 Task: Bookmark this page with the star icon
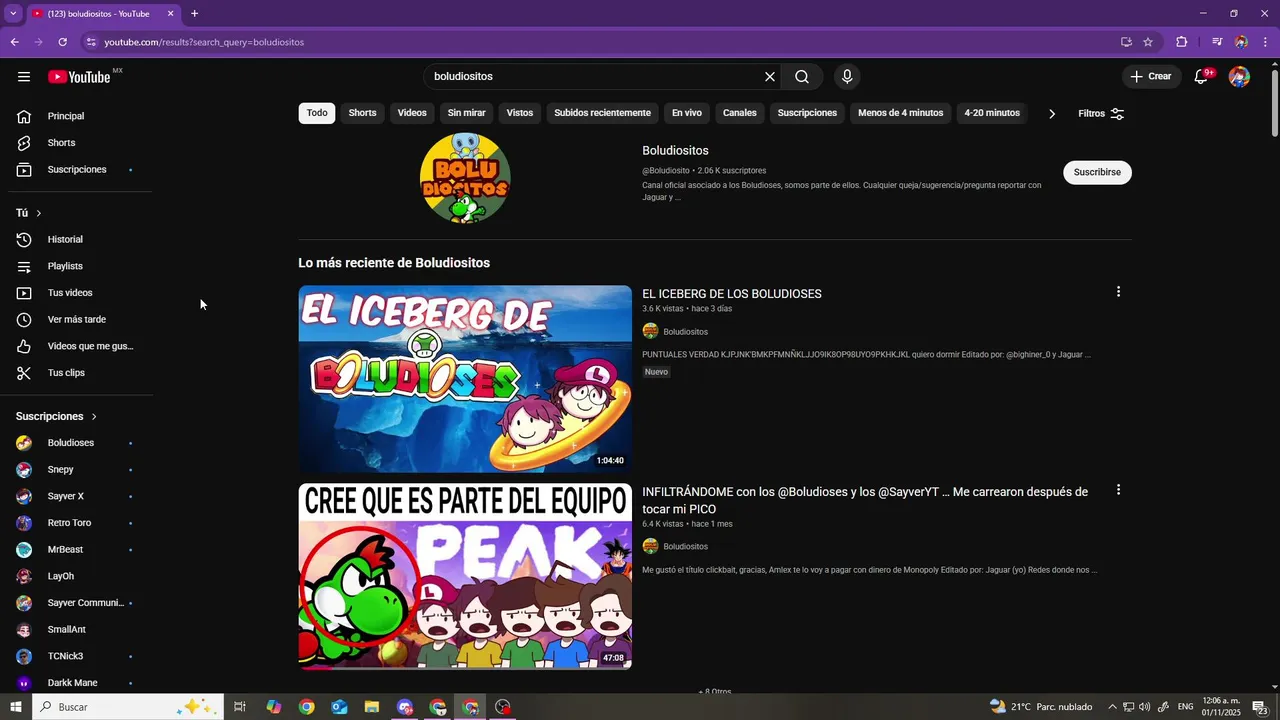1148,42
